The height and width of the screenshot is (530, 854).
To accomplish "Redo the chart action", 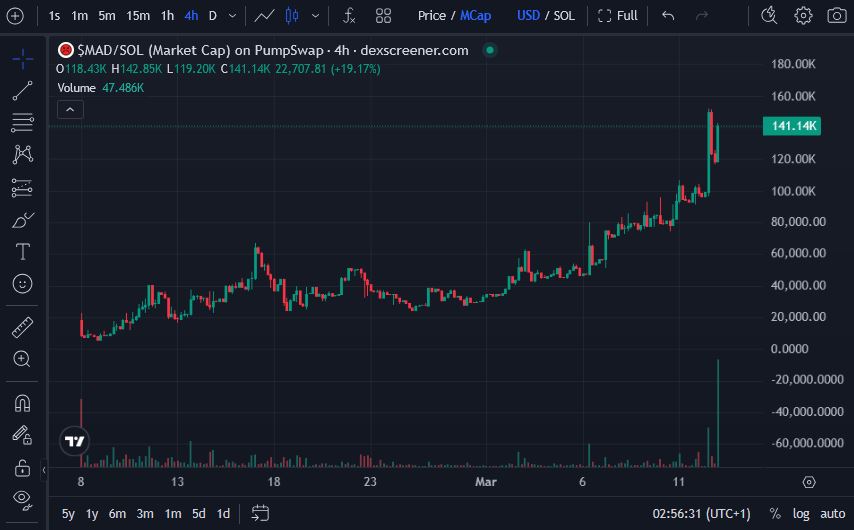I will point(702,16).
